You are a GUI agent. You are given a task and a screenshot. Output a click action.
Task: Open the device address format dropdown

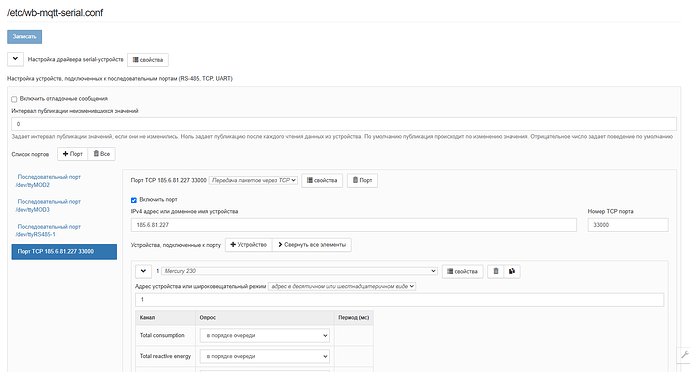coord(342,286)
